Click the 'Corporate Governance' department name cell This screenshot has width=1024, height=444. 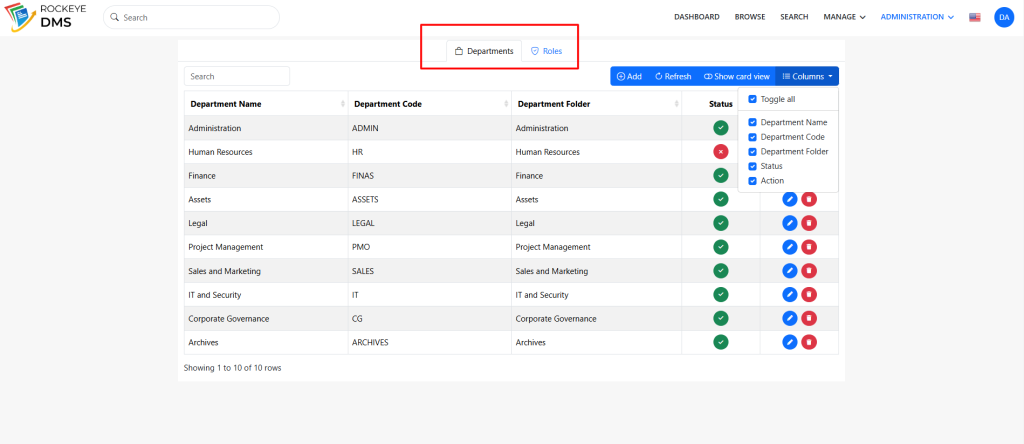pos(266,319)
